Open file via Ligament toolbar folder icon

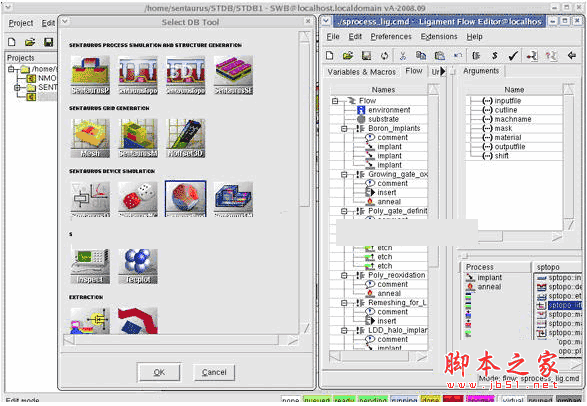(x=348, y=56)
